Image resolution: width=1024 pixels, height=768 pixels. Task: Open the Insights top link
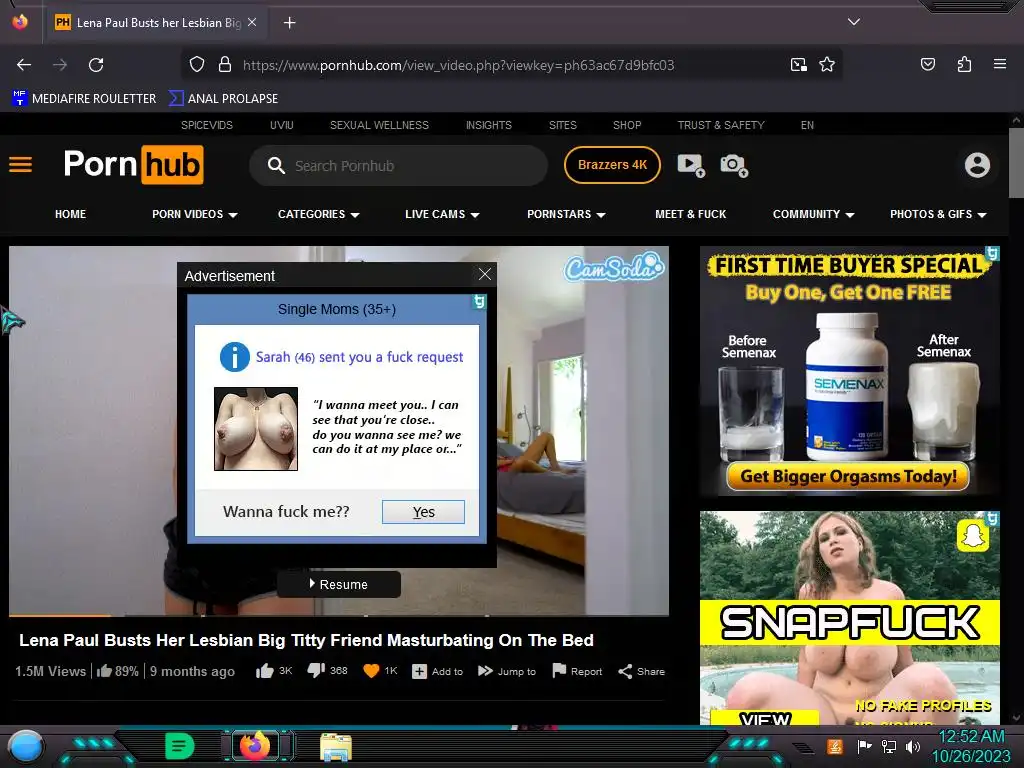[x=488, y=125]
